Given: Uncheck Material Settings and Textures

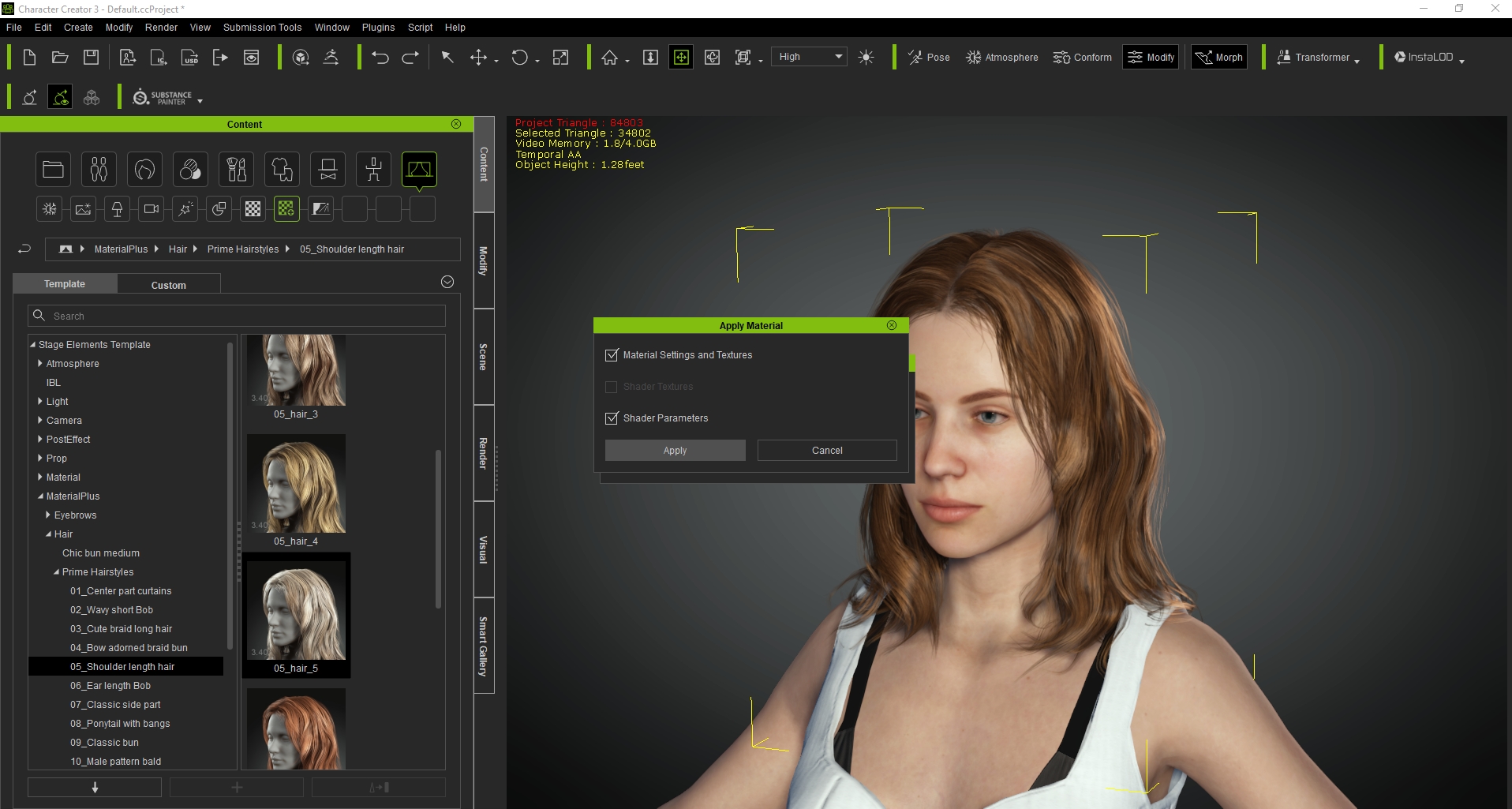Looking at the screenshot, I should 612,355.
